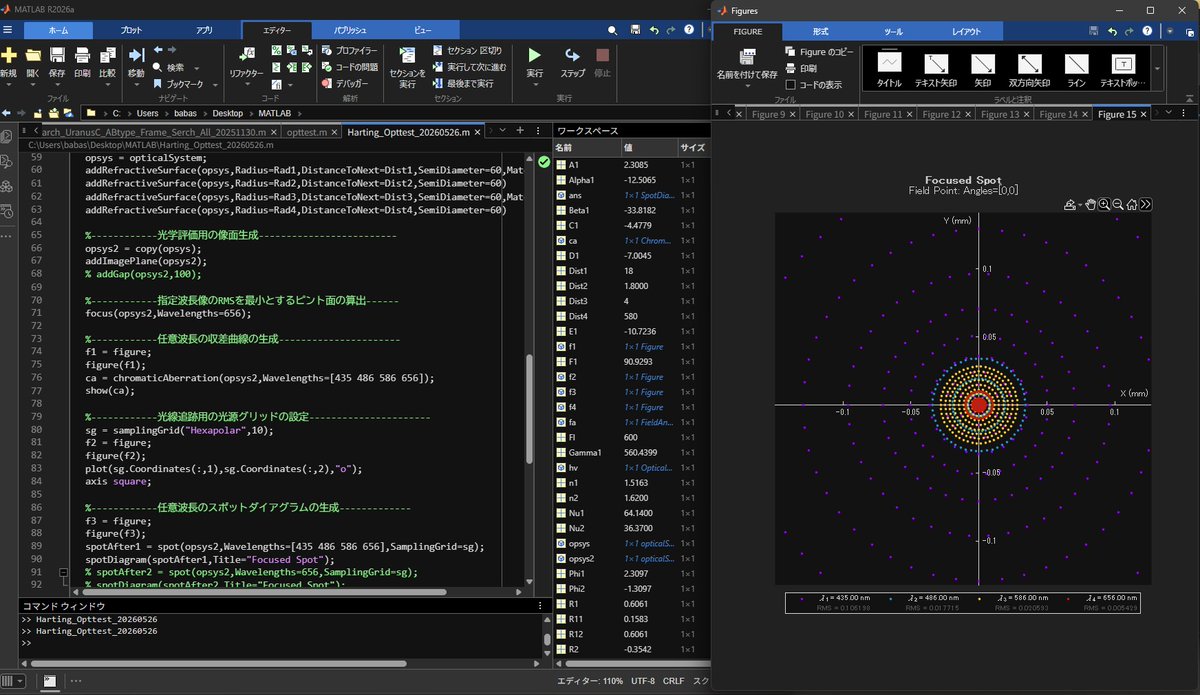Click the セクションを実行 (Run Section) icon
The height and width of the screenshot is (695, 1200).
pyautogui.click(x=407, y=54)
